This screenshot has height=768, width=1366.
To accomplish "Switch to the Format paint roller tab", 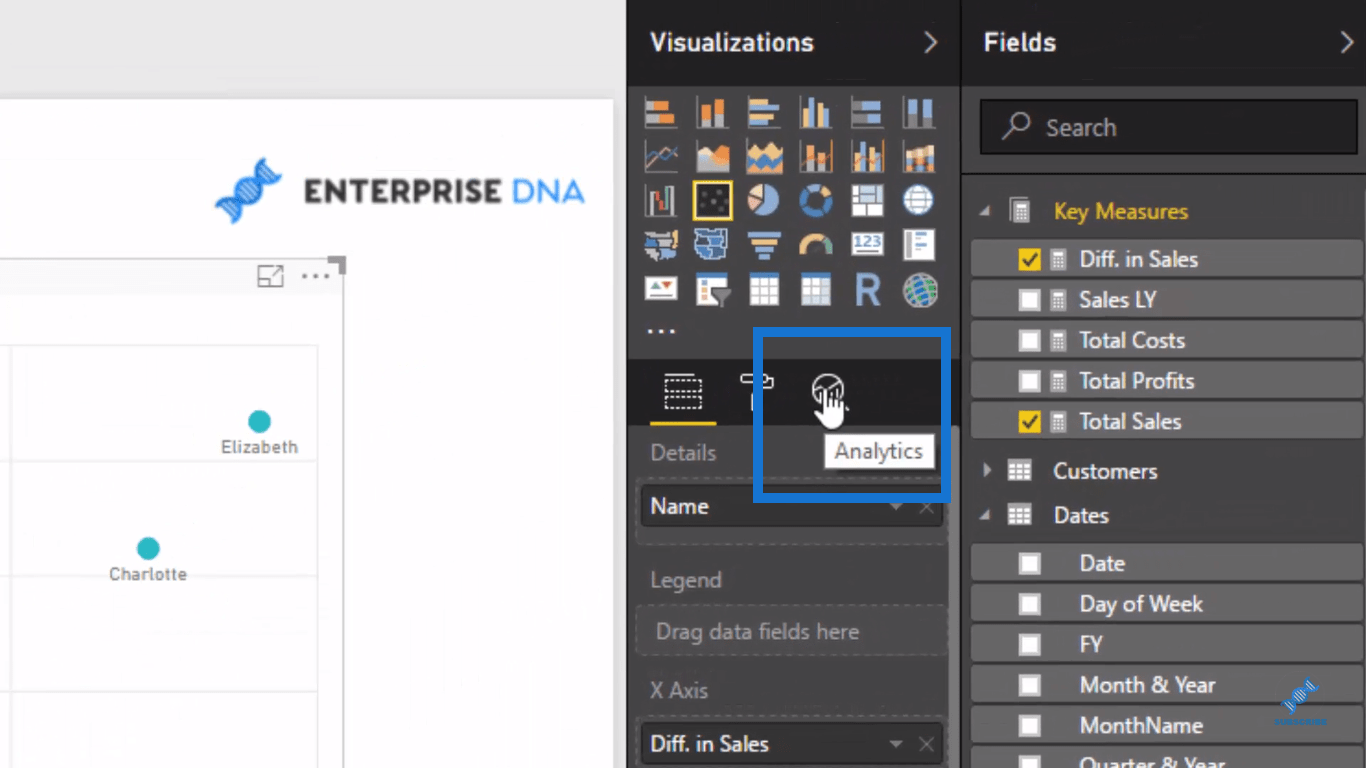I will click(756, 391).
